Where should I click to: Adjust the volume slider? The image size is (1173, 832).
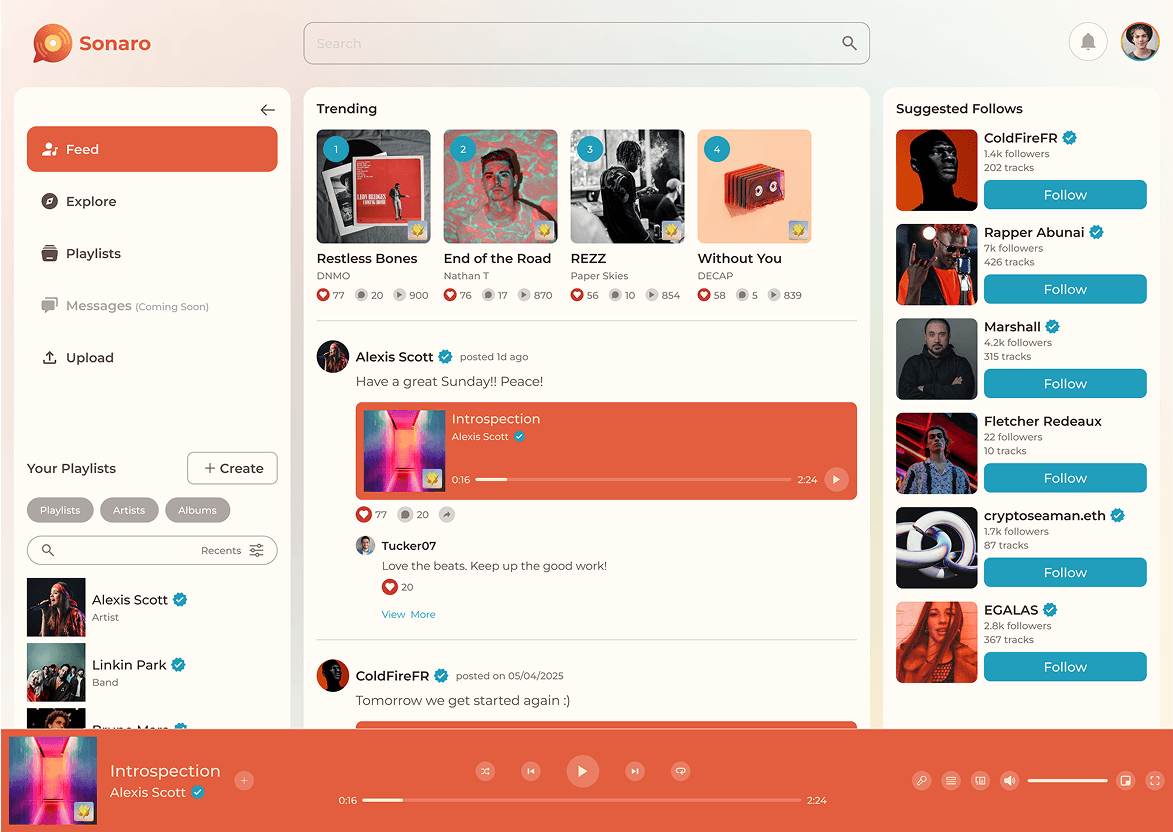(x=1067, y=780)
